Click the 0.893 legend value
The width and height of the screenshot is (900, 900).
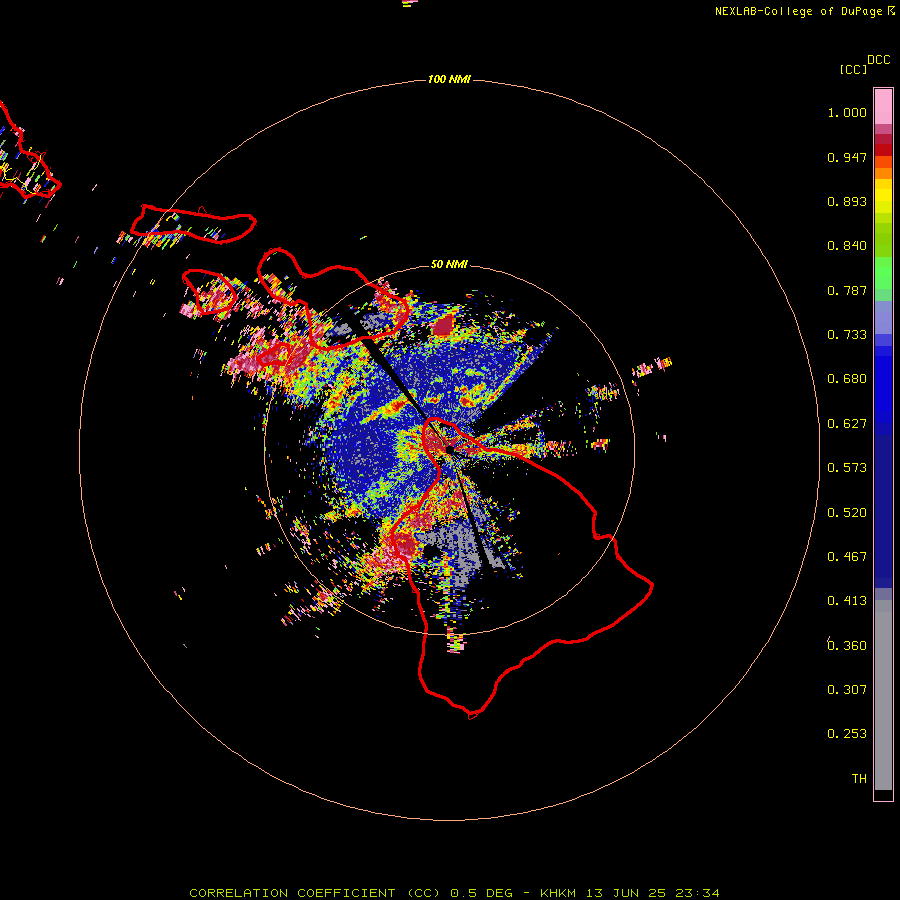coord(847,201)
